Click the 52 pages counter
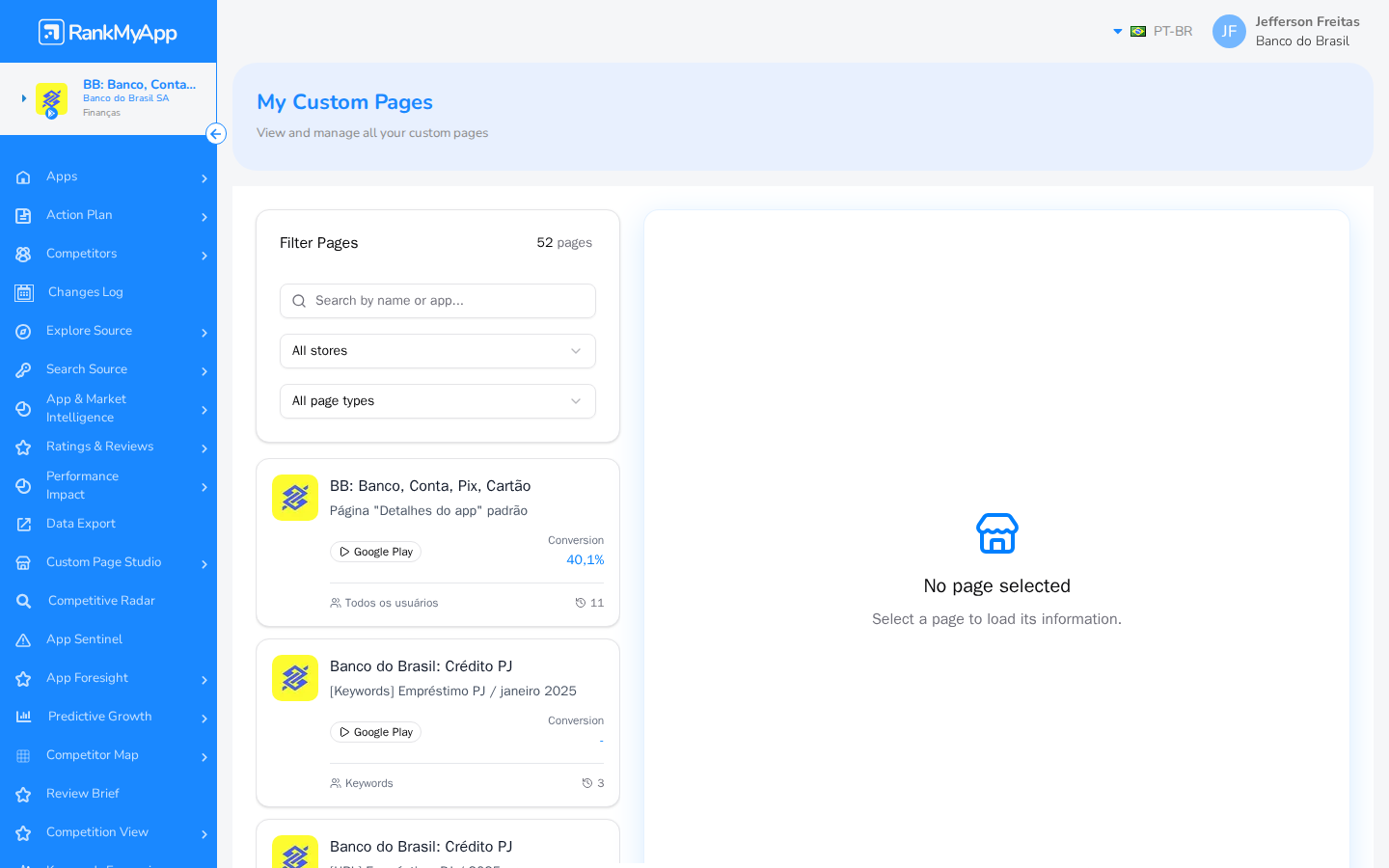 pos(564,243)
